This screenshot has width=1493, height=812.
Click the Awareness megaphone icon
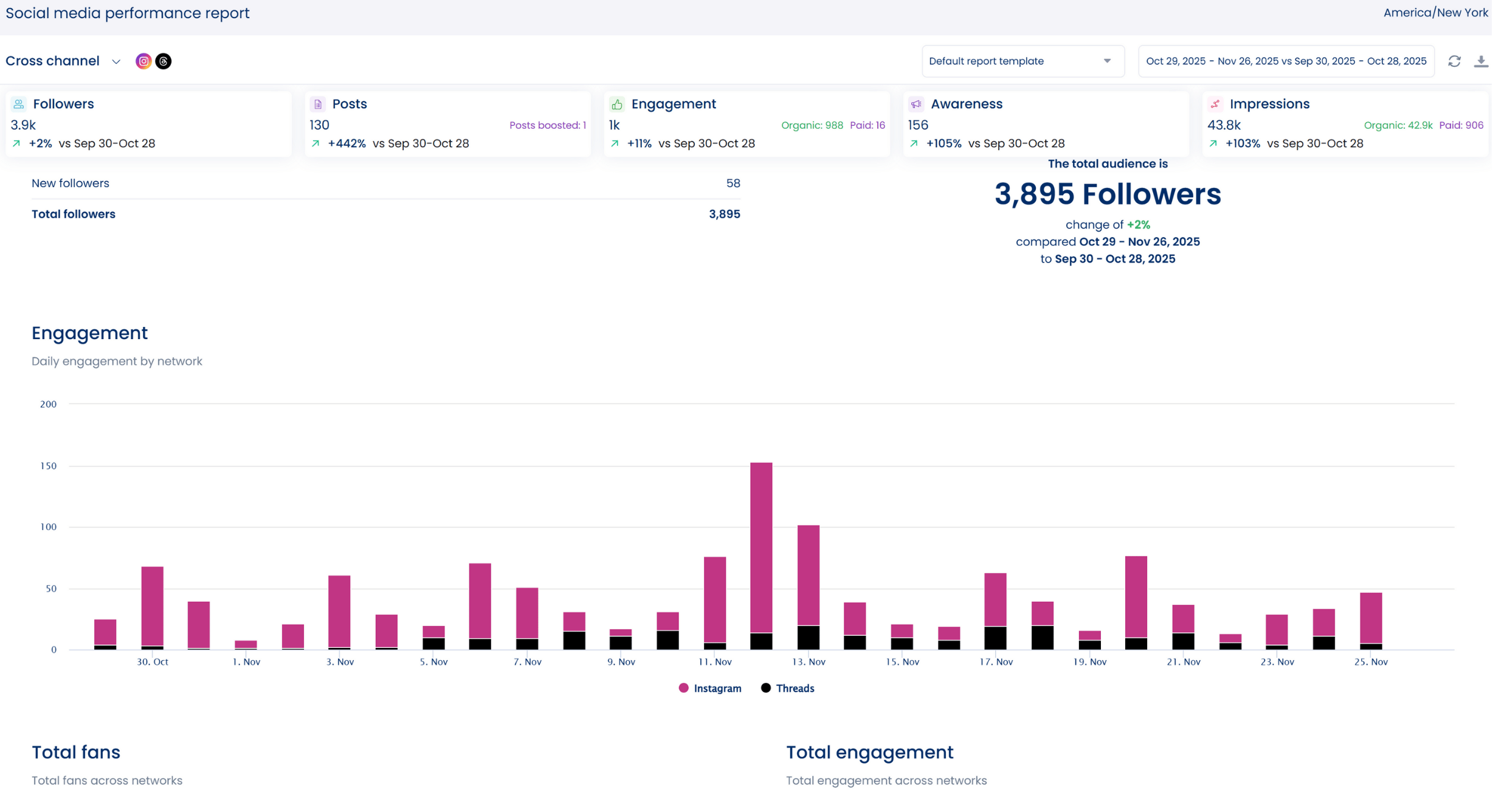[916, 104]
